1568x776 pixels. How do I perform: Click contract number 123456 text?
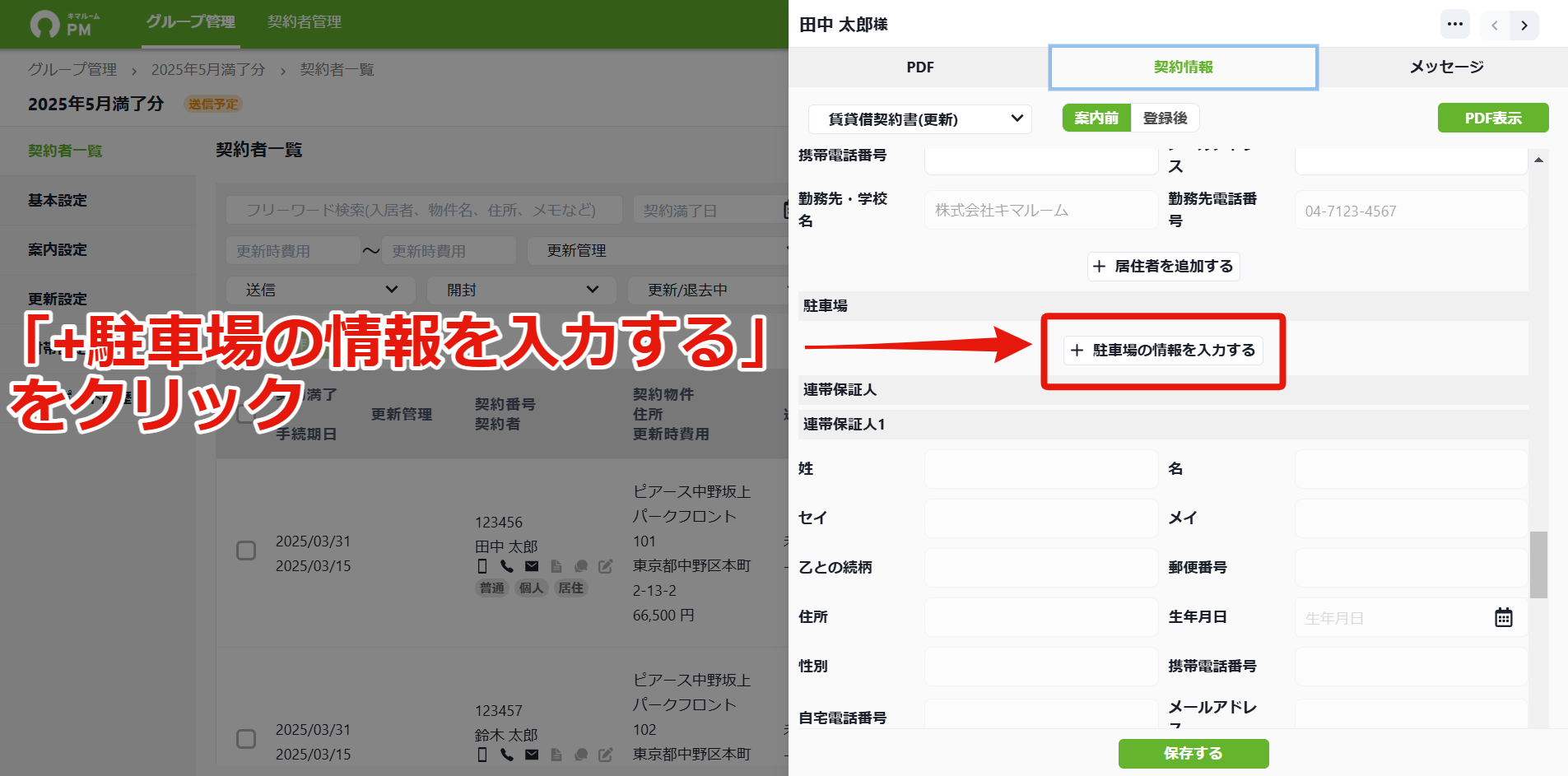499,523
